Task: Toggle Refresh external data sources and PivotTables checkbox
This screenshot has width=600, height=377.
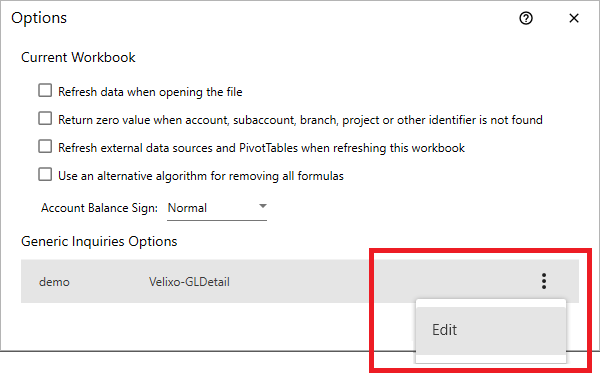Action: (45, 147)
